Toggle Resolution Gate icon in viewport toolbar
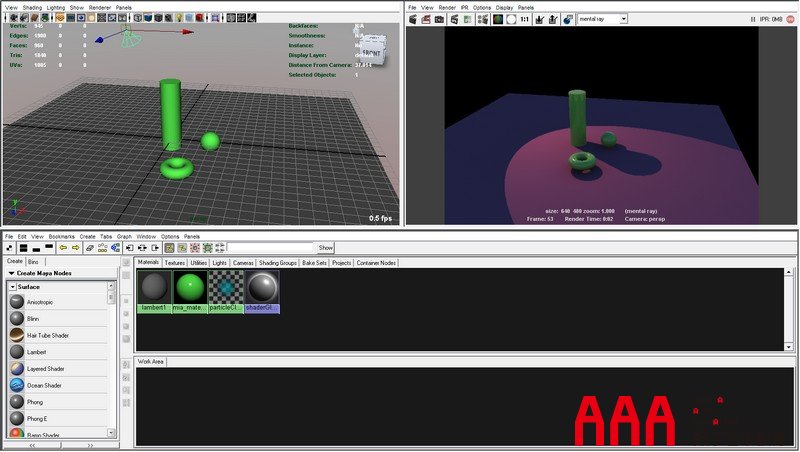 81,18
